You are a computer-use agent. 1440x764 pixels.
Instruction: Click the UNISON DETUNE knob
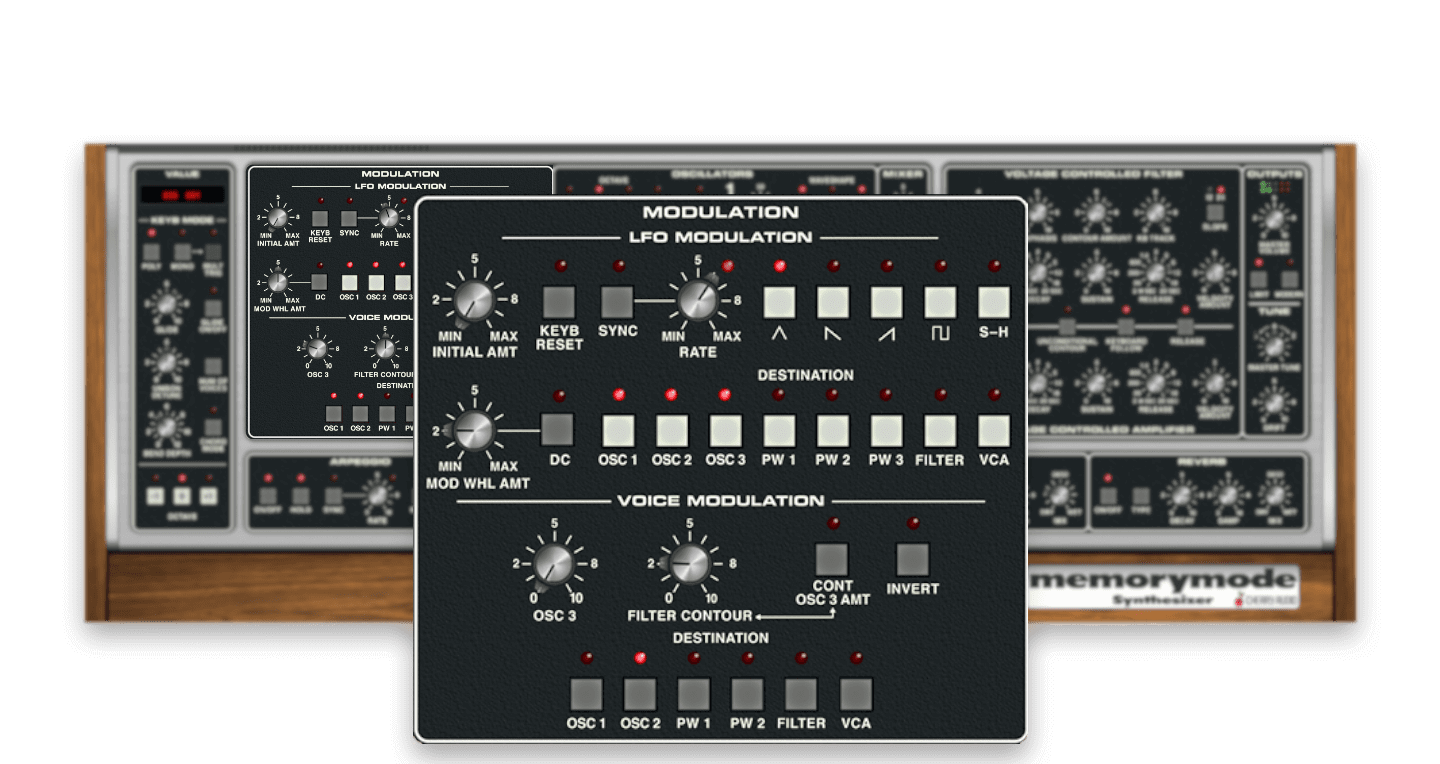pyautogui.click(x=167, y=363)
